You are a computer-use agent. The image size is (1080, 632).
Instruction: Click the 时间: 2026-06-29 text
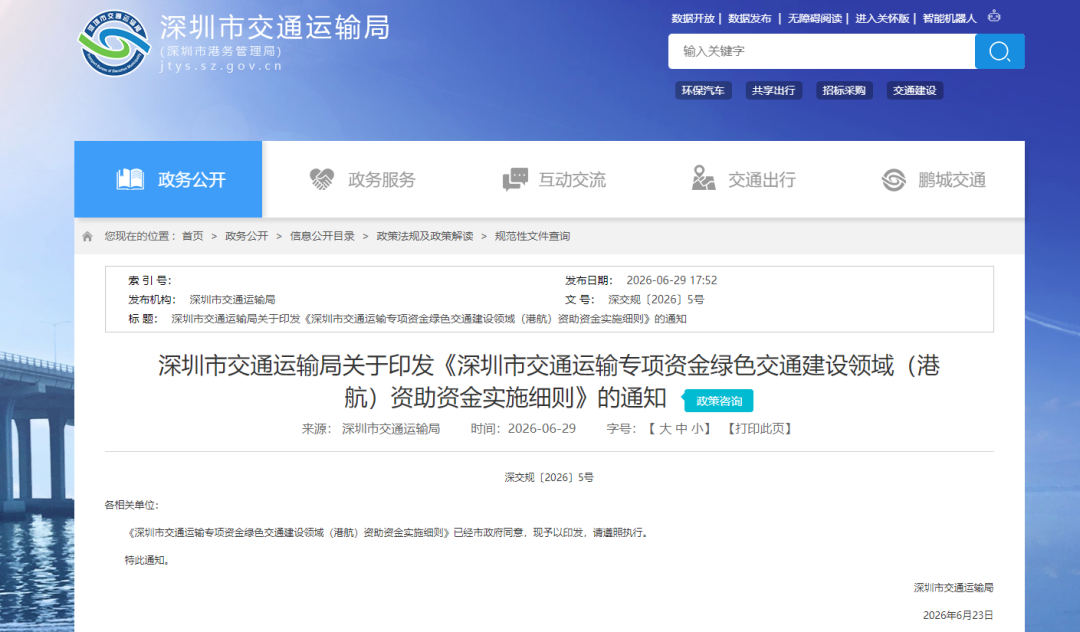coord(523,429)
